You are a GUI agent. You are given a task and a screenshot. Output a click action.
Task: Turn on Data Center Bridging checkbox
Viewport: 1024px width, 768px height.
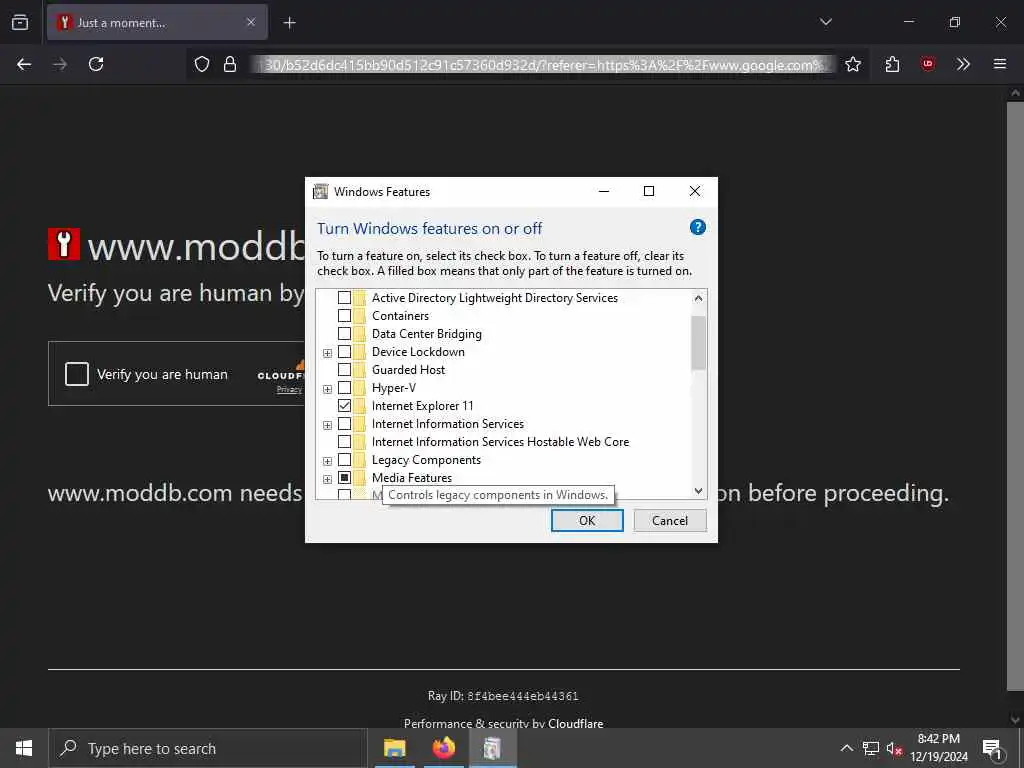click(344, 334)
